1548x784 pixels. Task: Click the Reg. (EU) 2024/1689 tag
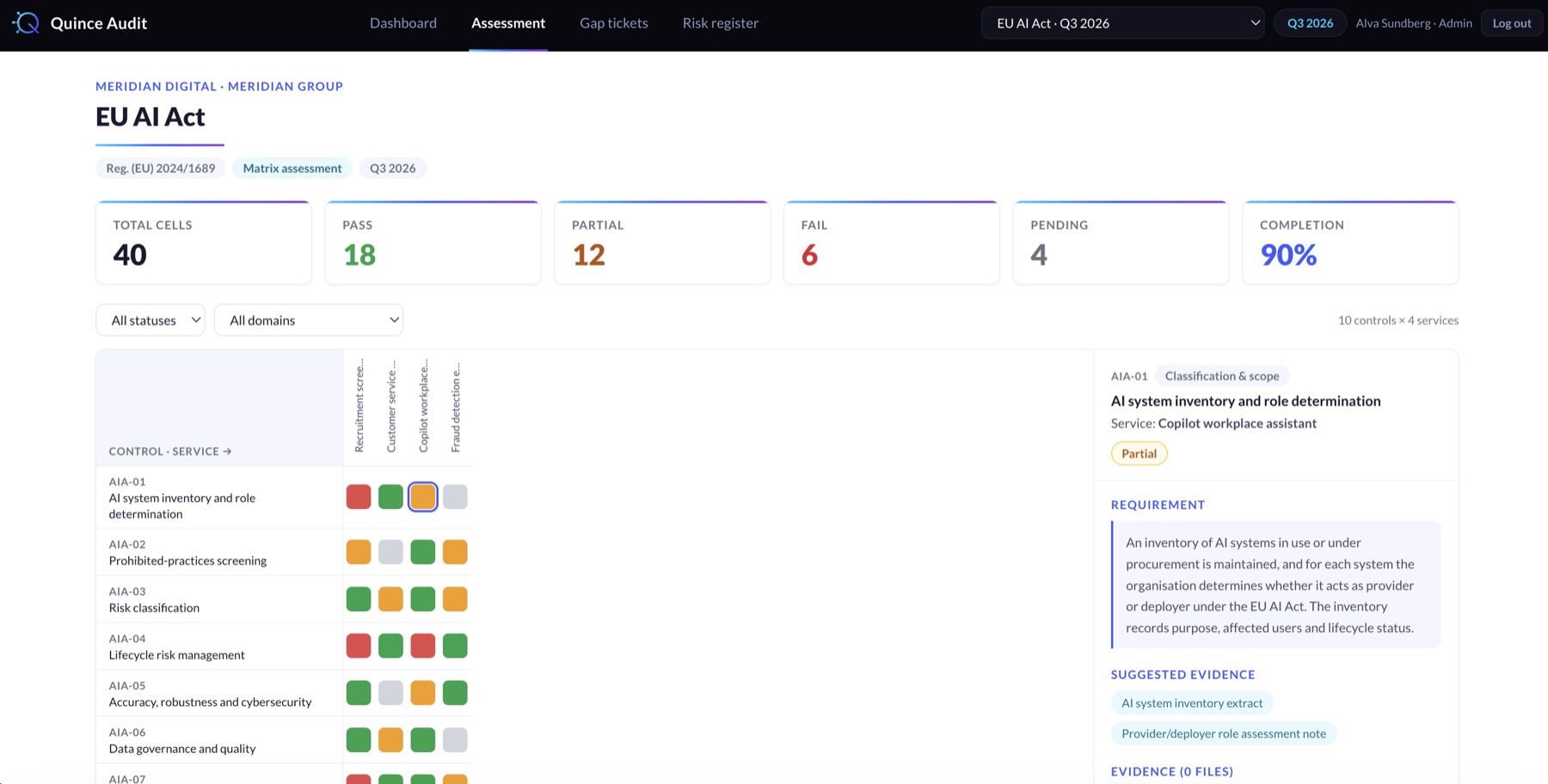coord(161,168)
